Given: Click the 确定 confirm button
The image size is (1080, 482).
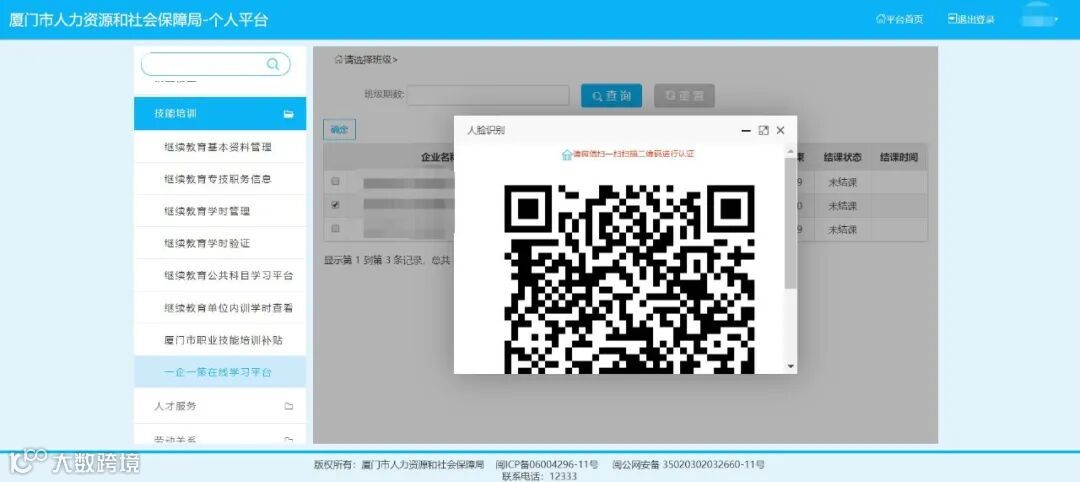Looking at the screenshot, I should (340, 129).
